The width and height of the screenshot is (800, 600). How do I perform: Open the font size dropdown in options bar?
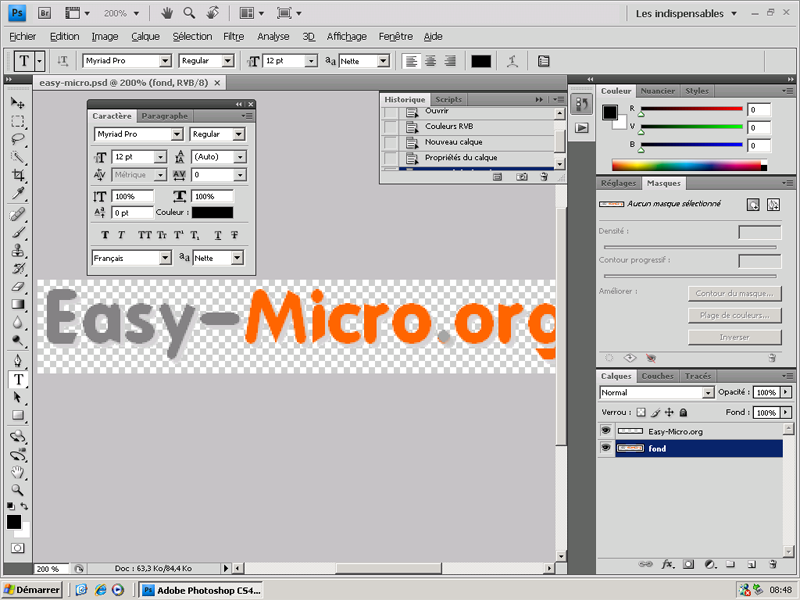tap(311, 61)
